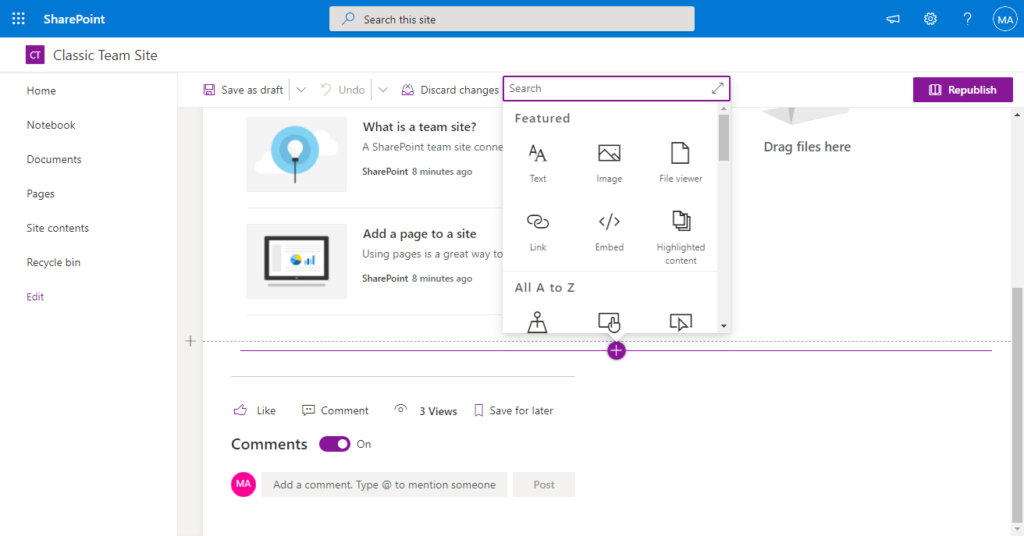
Task: Click the Drag files here area
Action: tap(807, 147)
